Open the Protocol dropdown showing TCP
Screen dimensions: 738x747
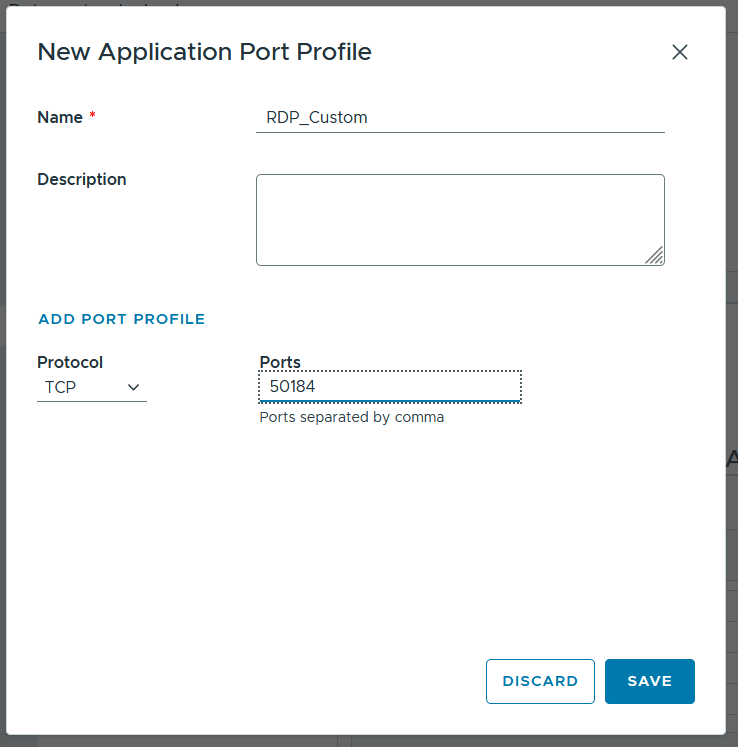[92, 387]
